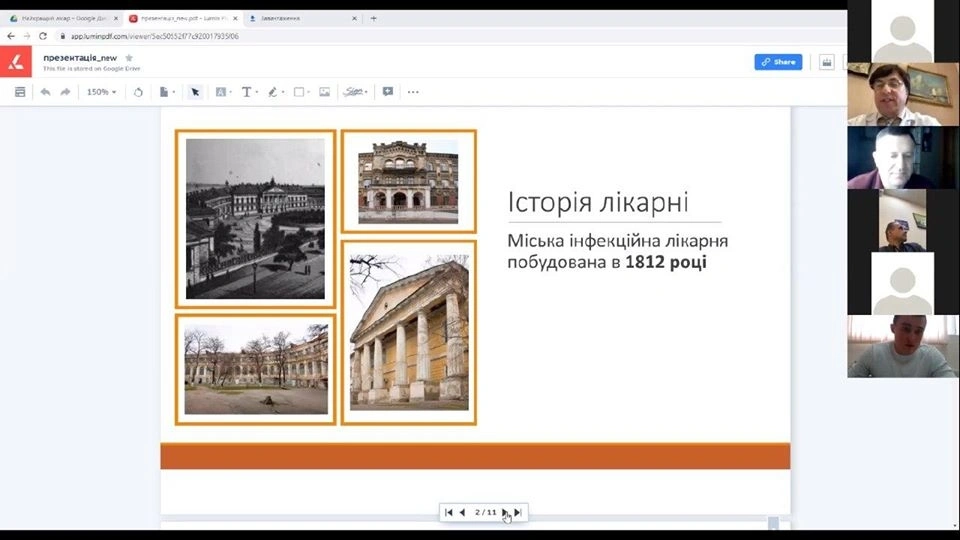The height and width of the screenshot is (540, 960).
Task: Go to the next page
Action: [x=505, y=512]
